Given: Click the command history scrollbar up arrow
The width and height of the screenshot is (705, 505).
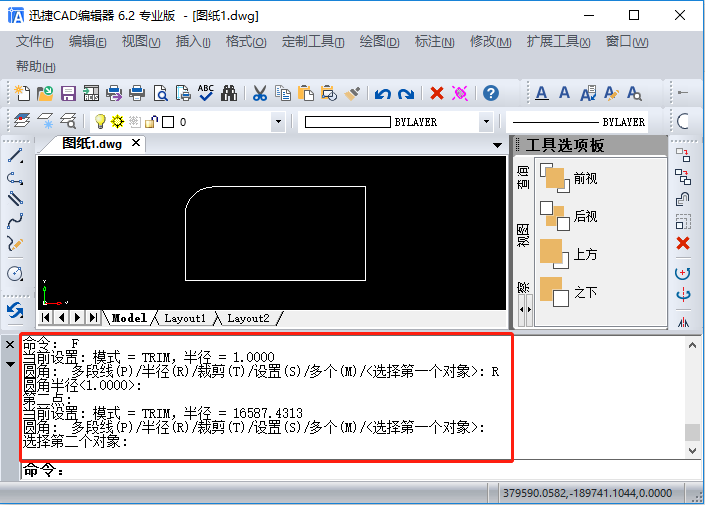Looking at the screenshot, I should (692, 345).
